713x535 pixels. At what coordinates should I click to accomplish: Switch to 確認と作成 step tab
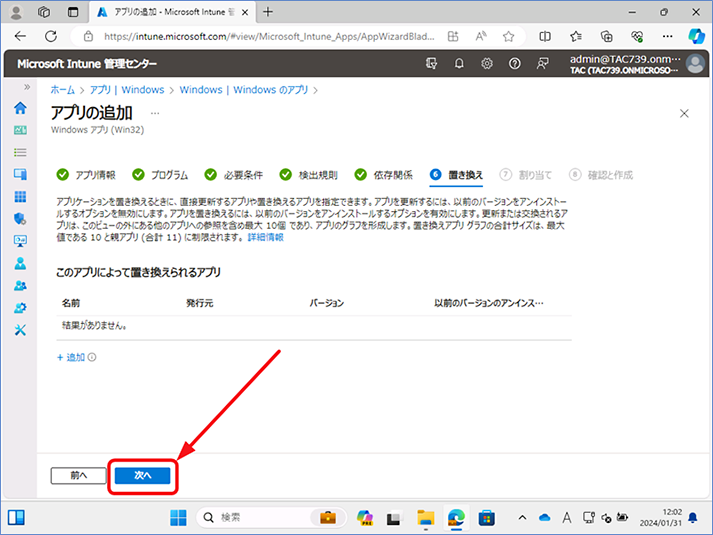[x=601, y=175]
